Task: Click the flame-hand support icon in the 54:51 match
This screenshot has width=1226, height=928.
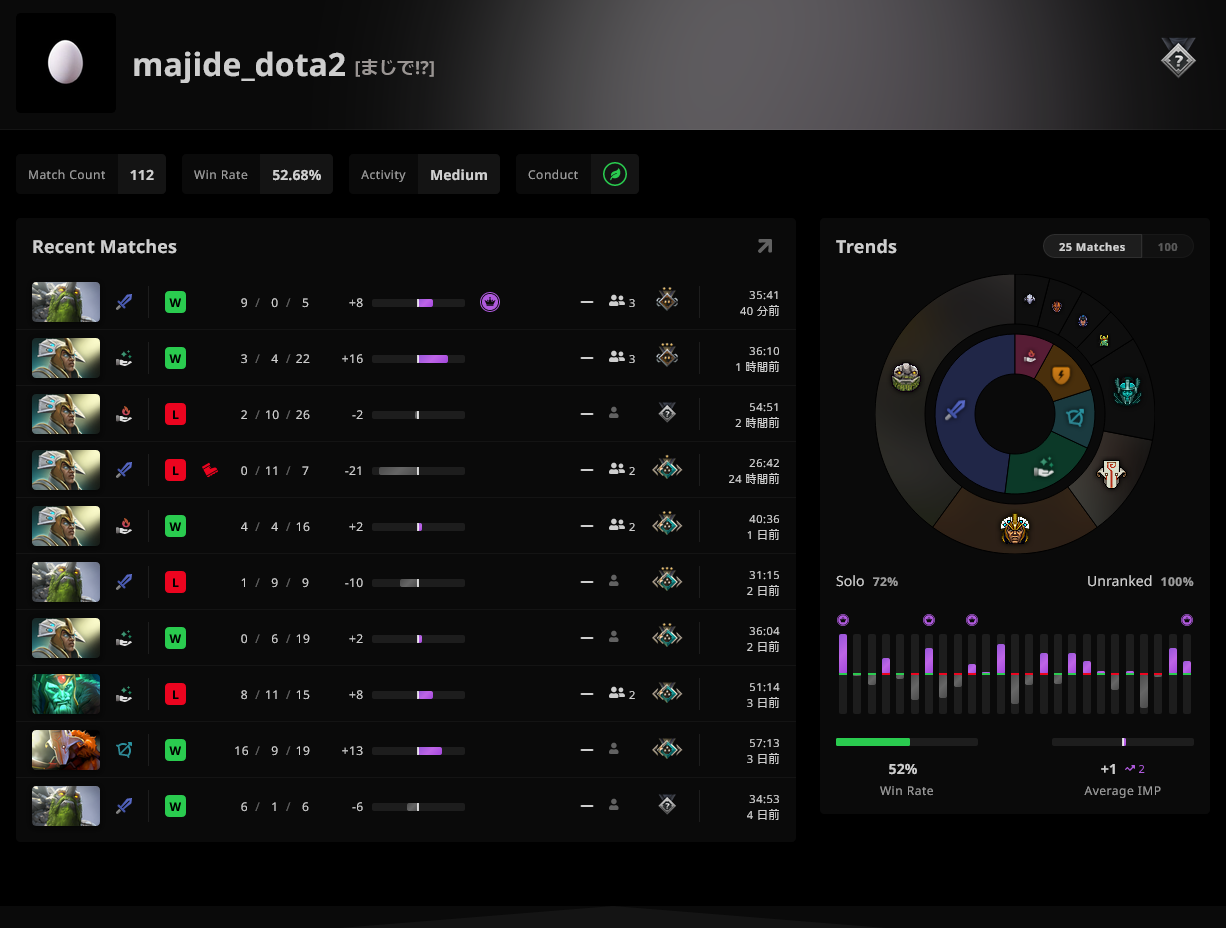Action: click(124, 414)
